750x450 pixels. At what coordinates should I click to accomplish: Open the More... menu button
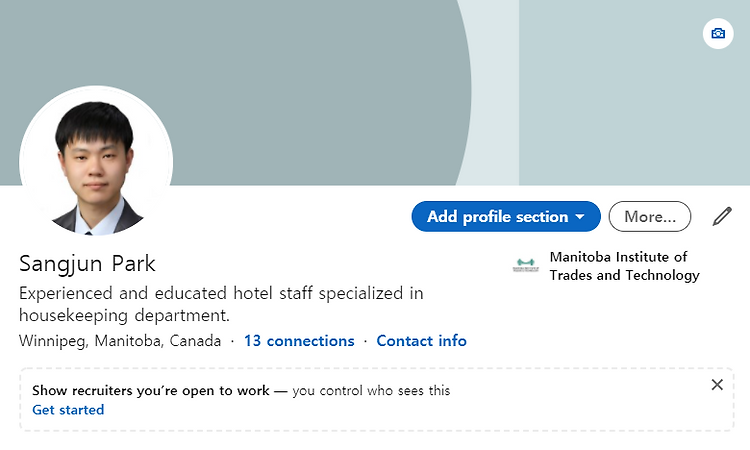pos(650,217)
